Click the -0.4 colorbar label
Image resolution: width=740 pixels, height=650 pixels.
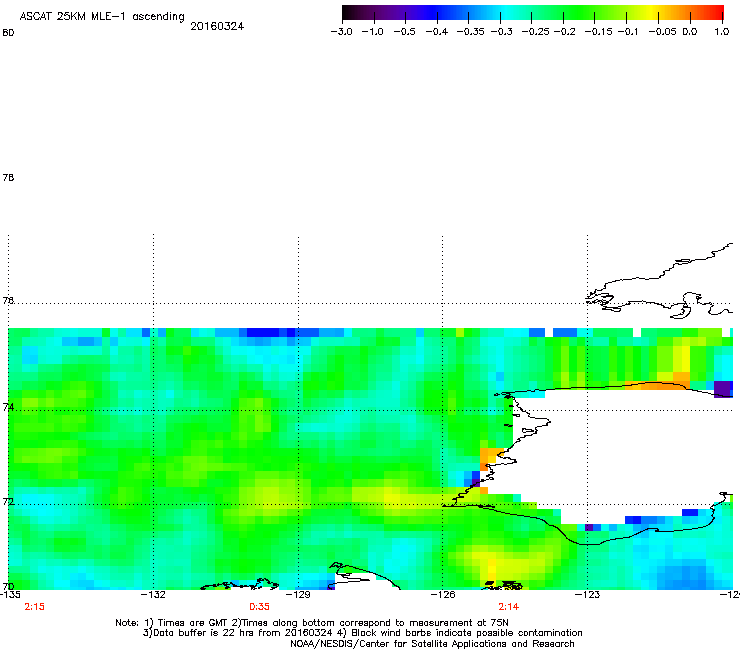[x=437, y=32]
